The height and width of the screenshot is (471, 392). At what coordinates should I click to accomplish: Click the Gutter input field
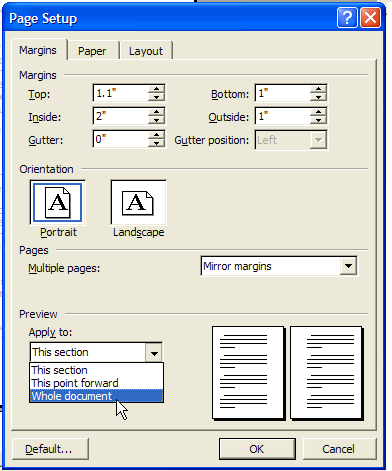[121, 139]
